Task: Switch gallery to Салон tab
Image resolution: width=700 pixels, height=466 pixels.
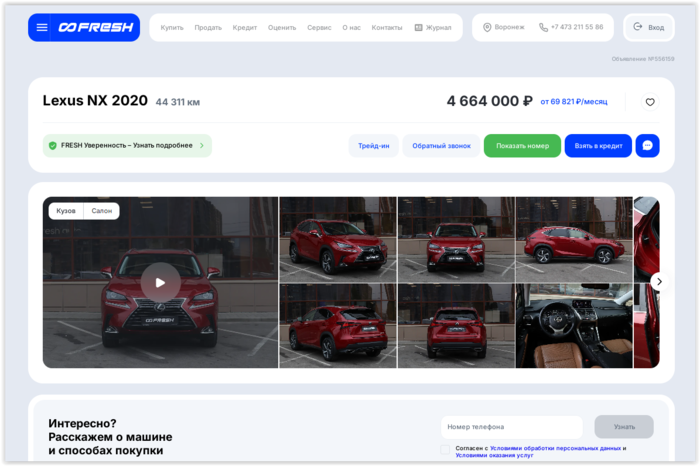Action: point(102,211)
